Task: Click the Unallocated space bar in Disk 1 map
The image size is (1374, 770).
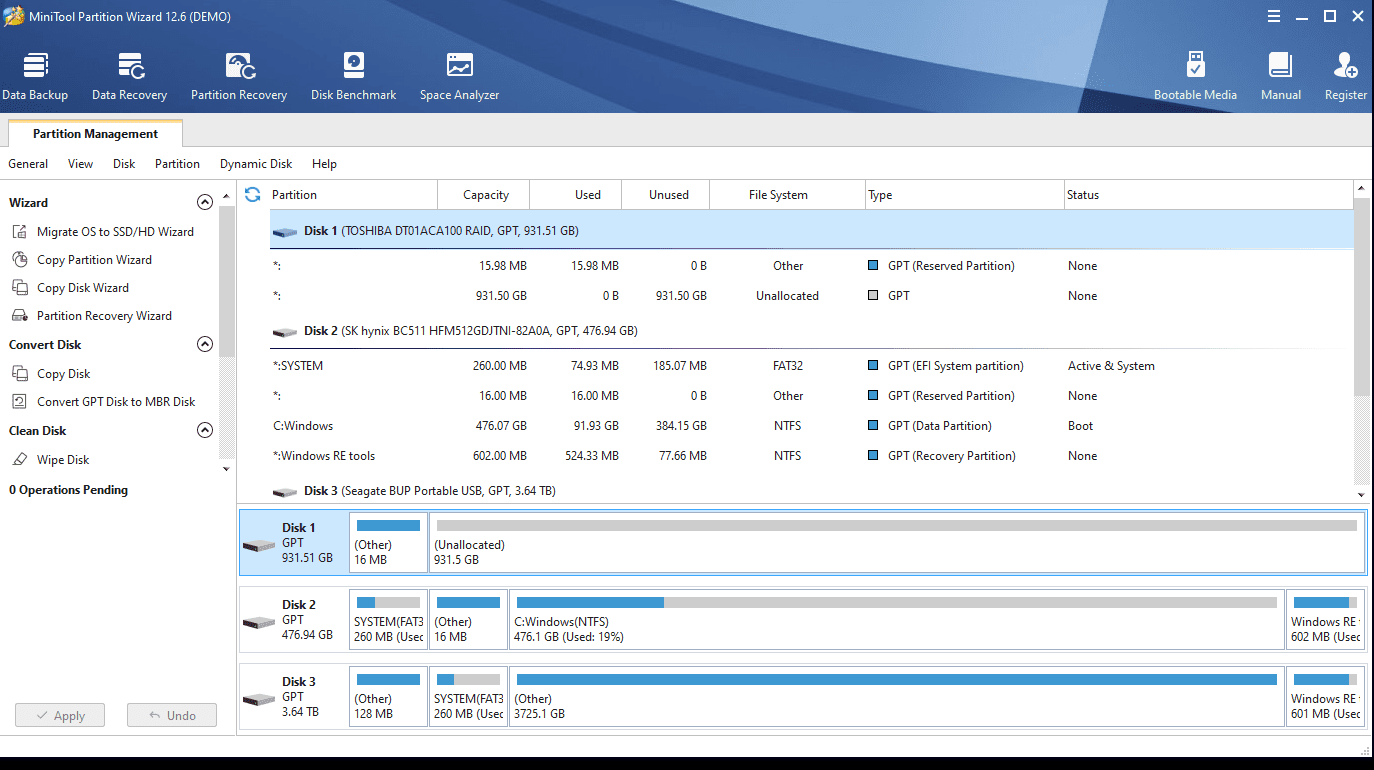Action: pyautogui.click(x=896, y=525)
